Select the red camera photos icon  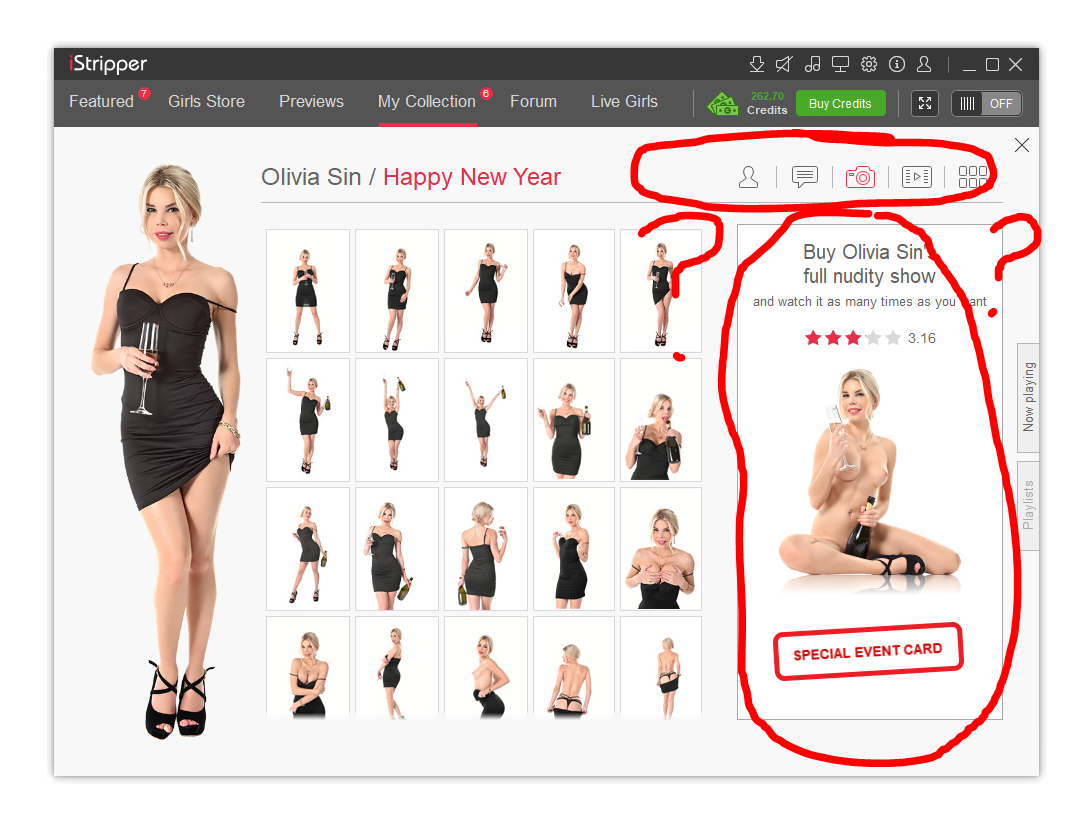(860, 177)
